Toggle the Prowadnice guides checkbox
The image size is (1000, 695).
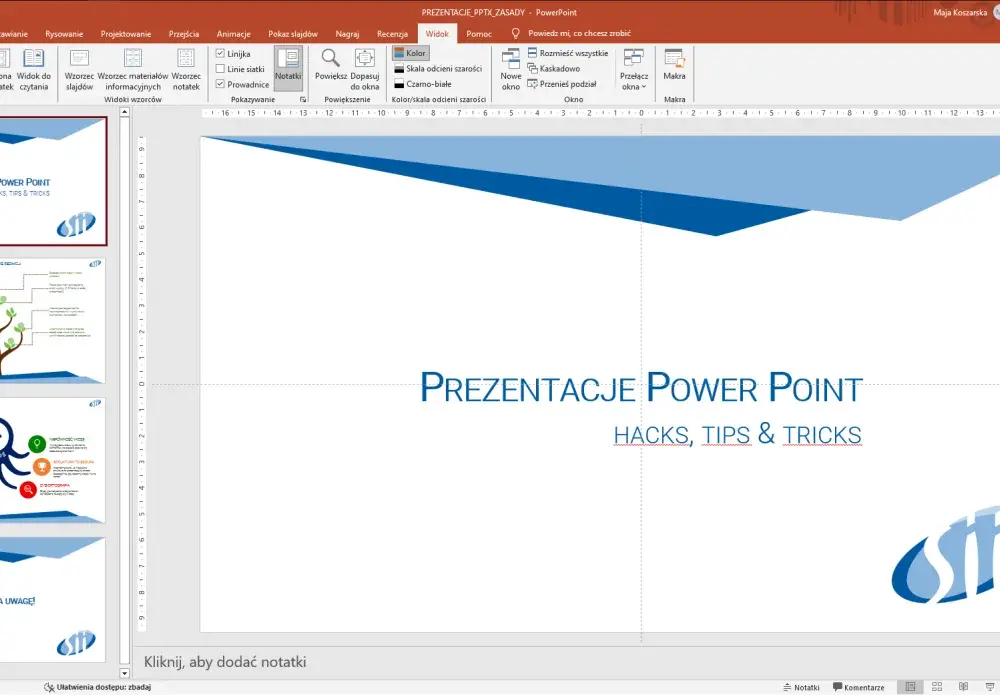click(220, 84)
